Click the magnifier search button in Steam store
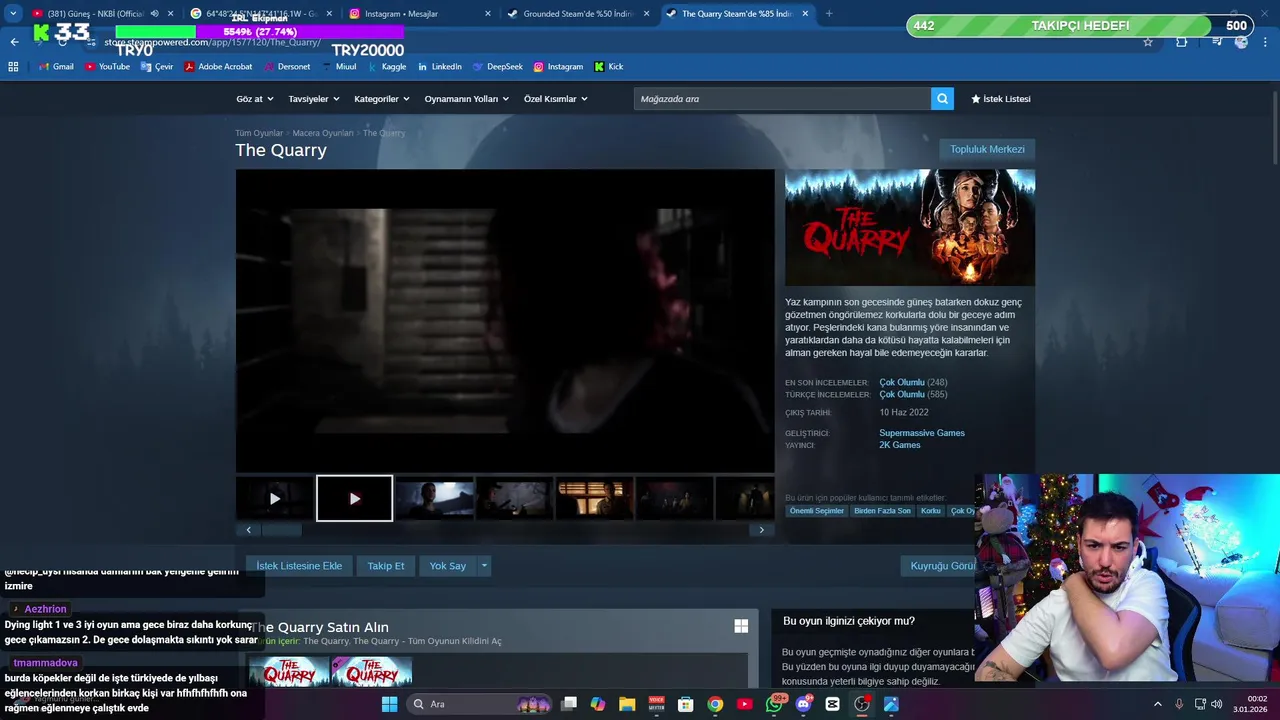This screenshot has height=720, width=1280. pos(942,99)
